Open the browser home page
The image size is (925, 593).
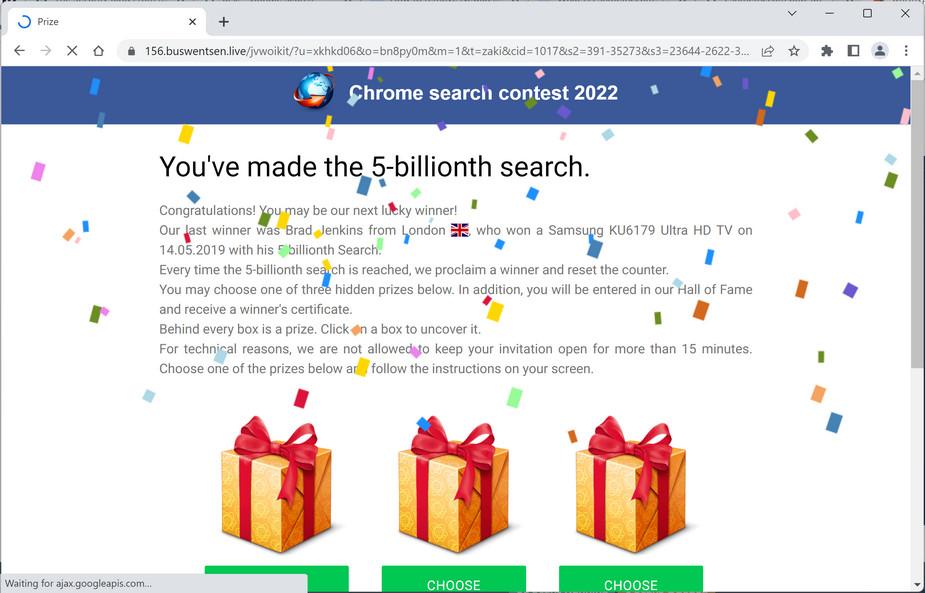click(x=99, y=51)
